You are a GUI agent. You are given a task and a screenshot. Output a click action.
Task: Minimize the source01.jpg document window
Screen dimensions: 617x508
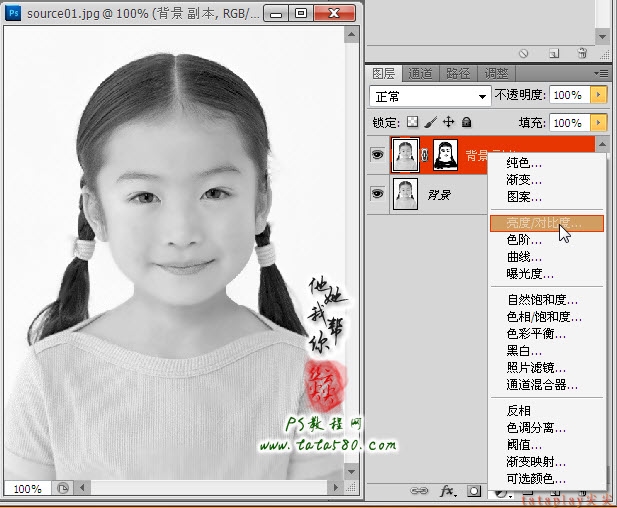[x=276, y=14]
